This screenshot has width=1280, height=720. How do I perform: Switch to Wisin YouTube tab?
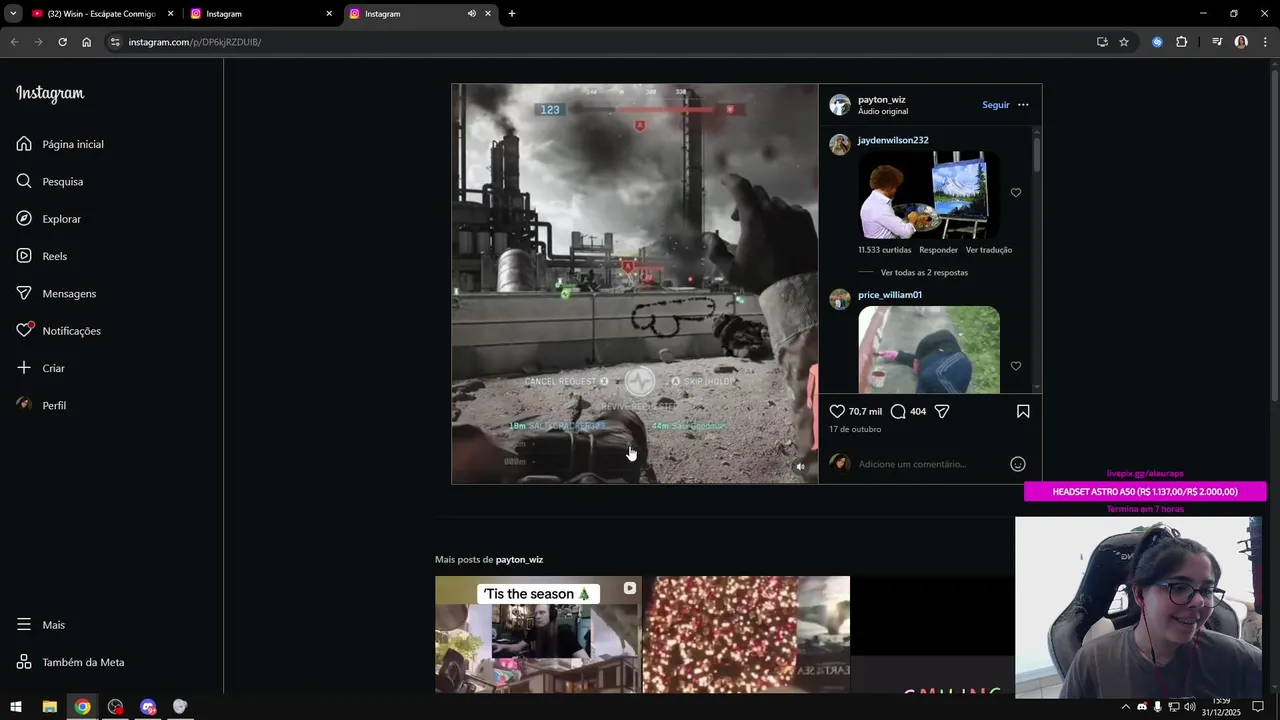click(102, 14)
